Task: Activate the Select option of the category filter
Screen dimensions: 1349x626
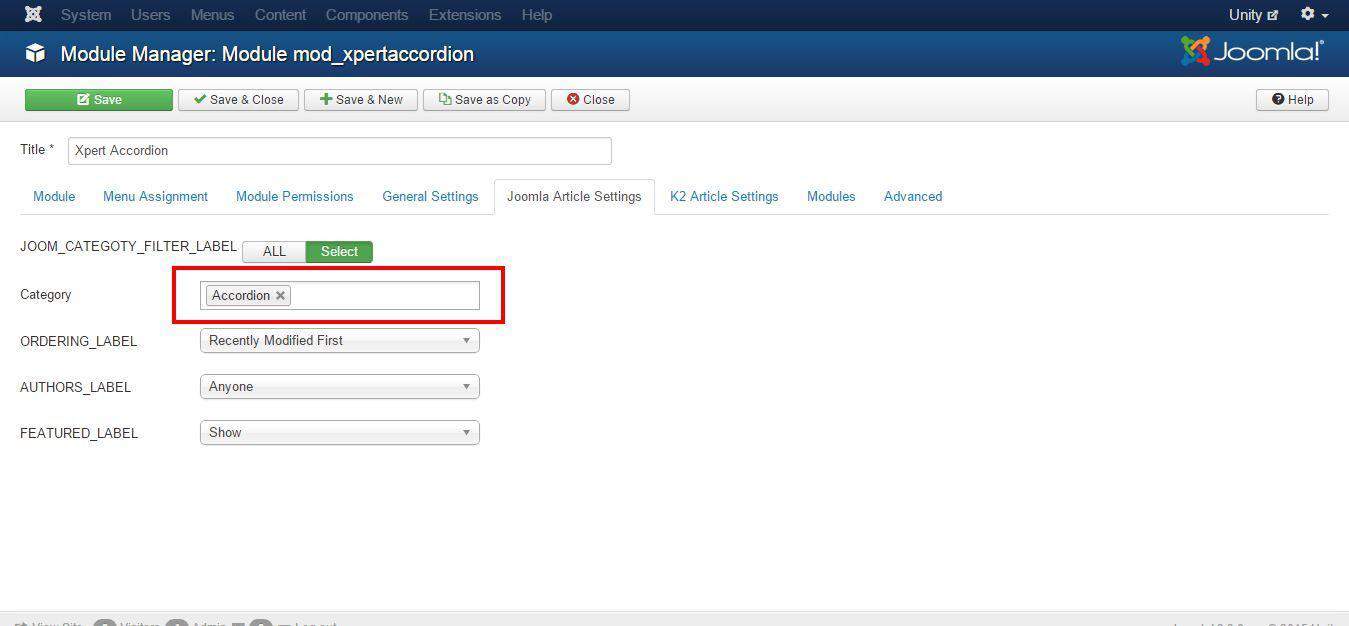Action: tap(339, 251)
